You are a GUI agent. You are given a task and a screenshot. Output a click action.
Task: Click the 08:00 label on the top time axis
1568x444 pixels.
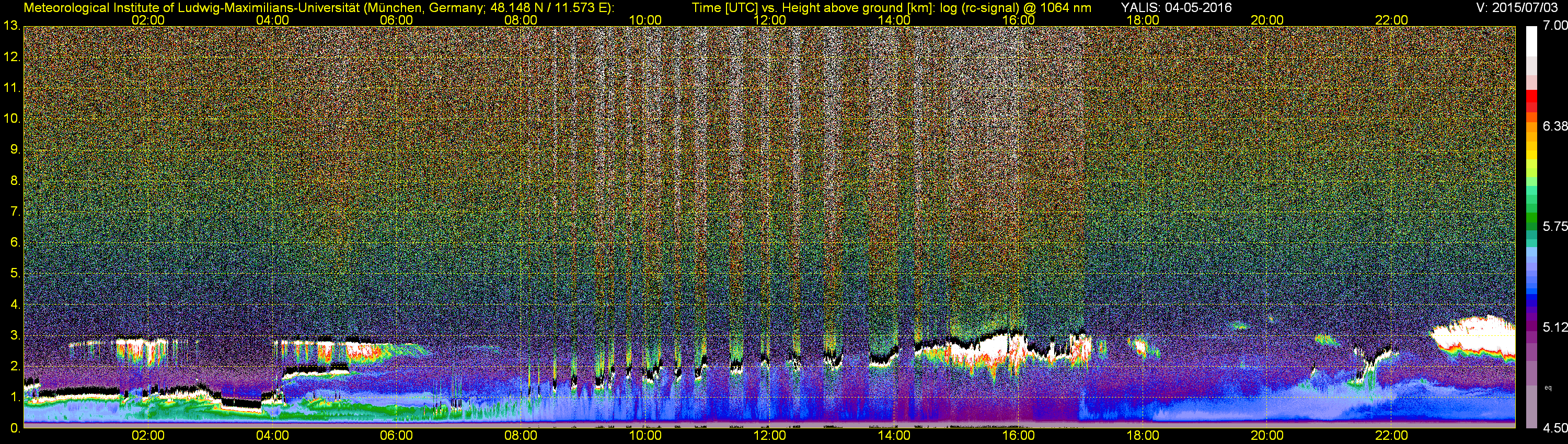pyautogui.click(x=521, y=20)
